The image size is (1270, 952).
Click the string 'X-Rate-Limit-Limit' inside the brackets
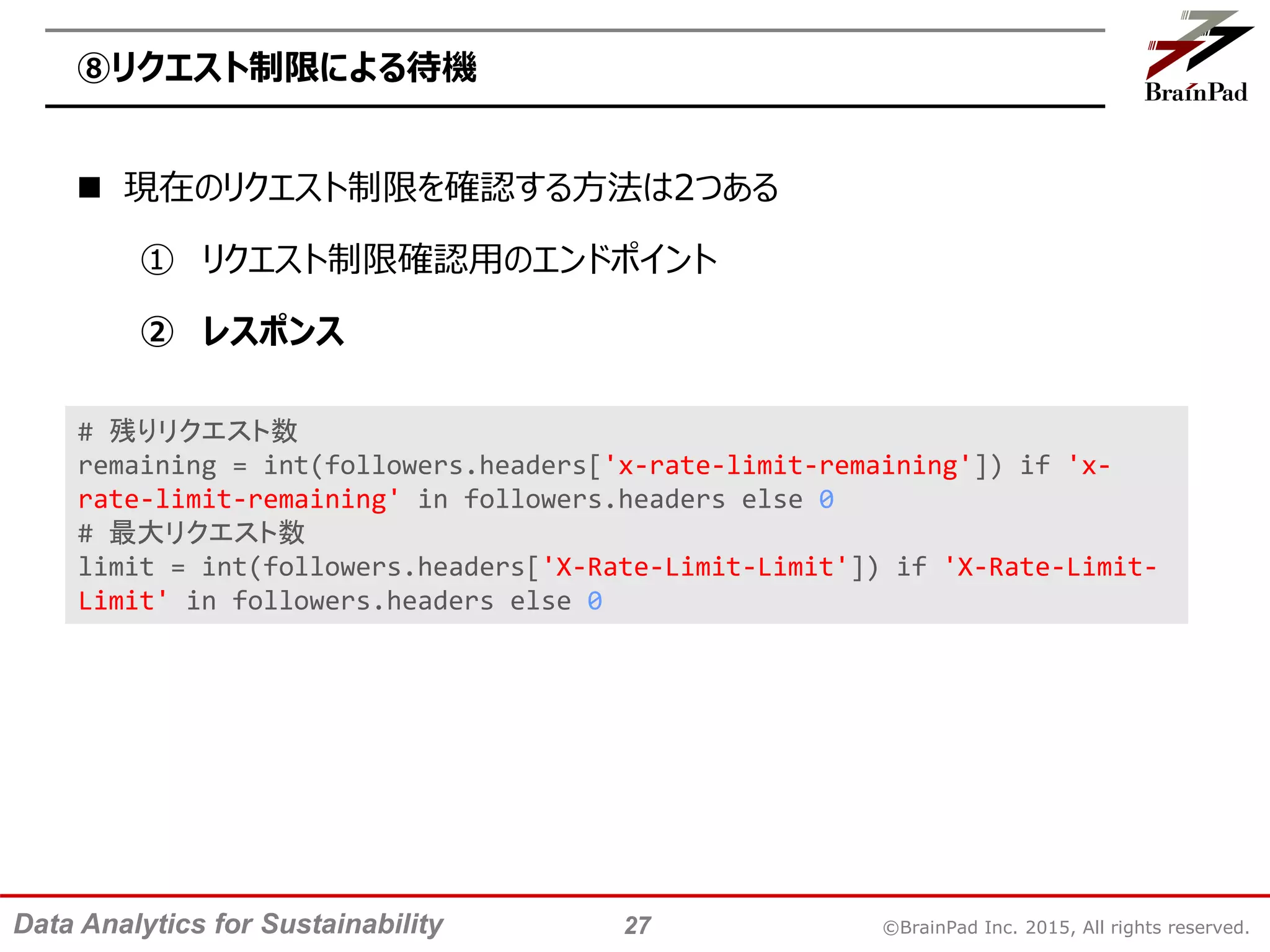coord(695,566)
